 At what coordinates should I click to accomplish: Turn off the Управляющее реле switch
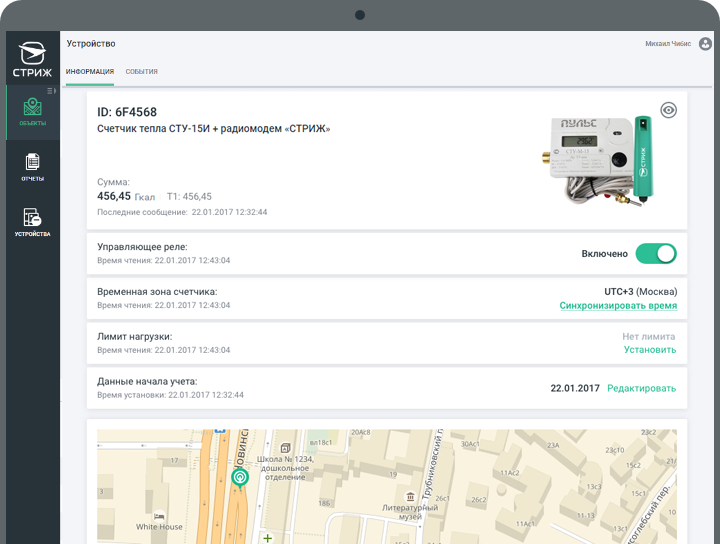pos(655,254)
